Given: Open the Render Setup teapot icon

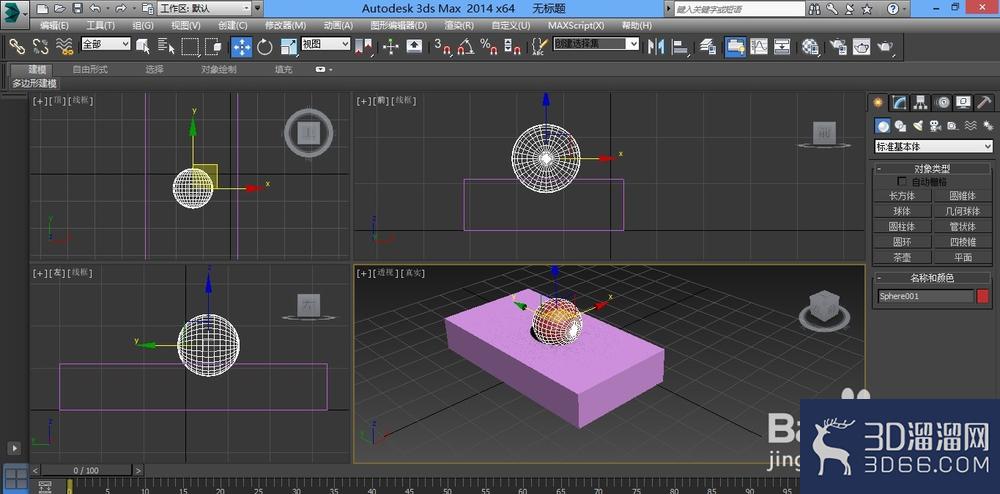Looking at the screenshot, I should point(838,46).
